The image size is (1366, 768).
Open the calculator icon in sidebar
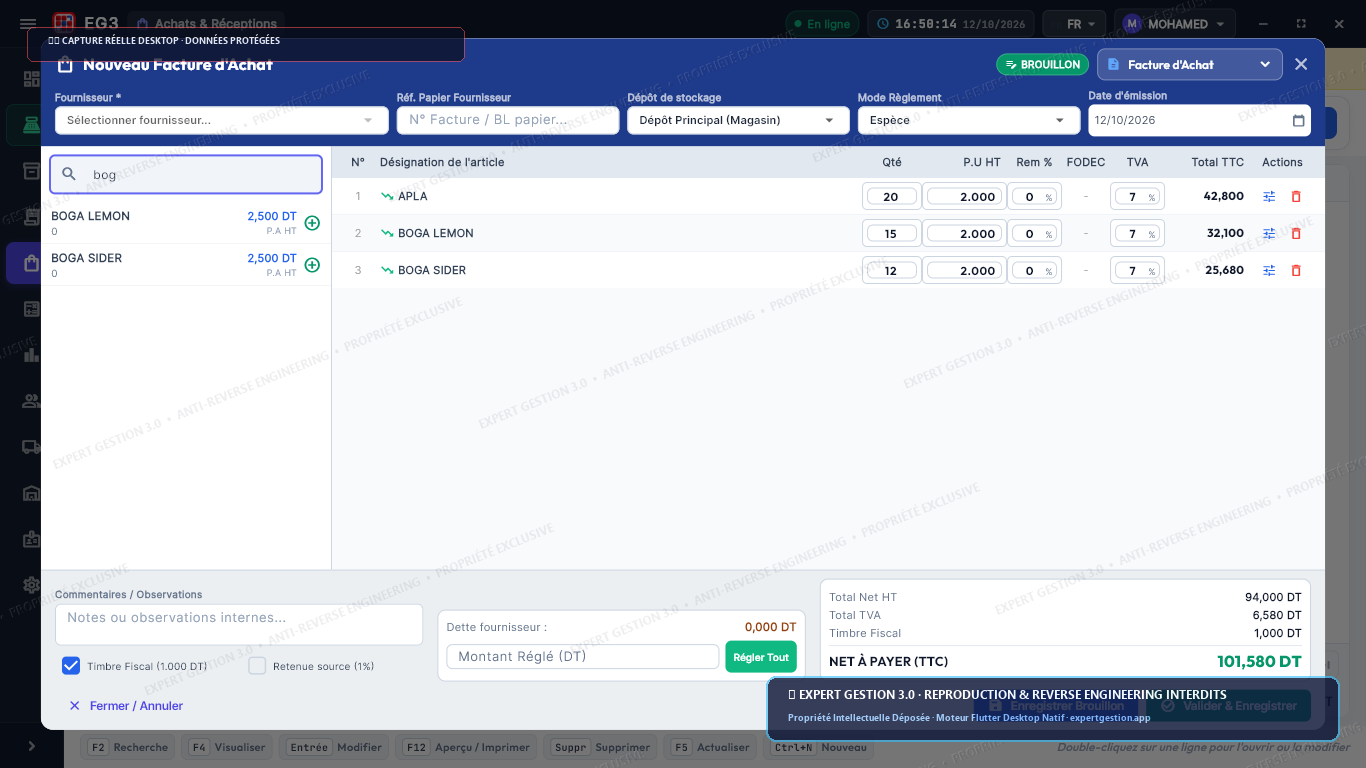pos(31,309)
